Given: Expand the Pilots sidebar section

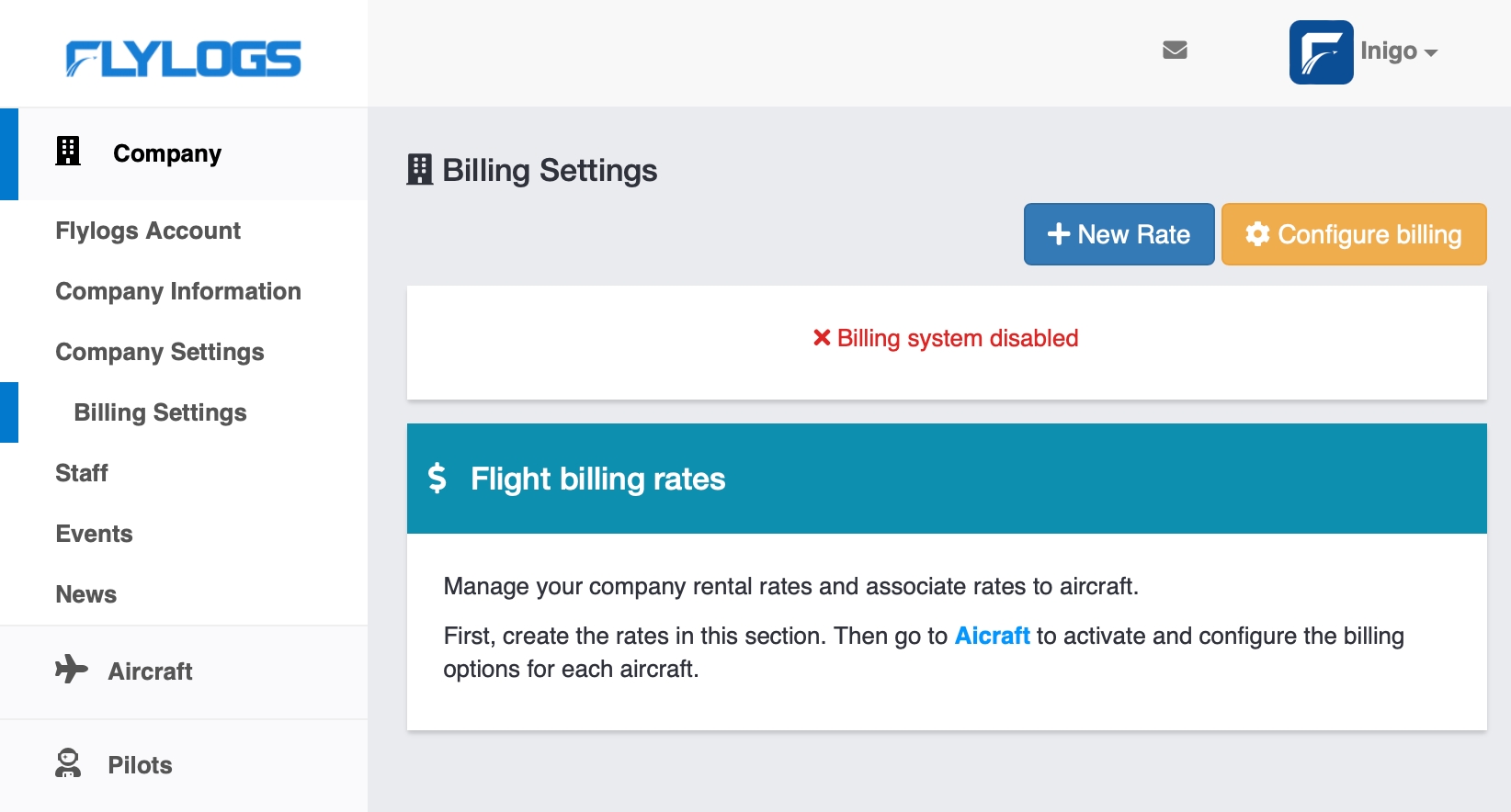Looking at the screenshot, I should pyautogui.click(x=140, y=765).
